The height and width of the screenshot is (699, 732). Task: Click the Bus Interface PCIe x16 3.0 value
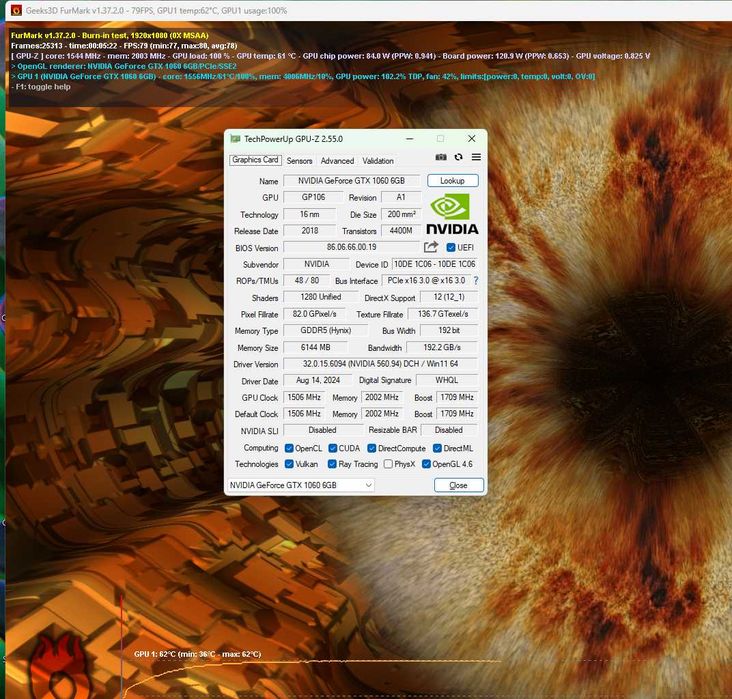tap(426, 281)
